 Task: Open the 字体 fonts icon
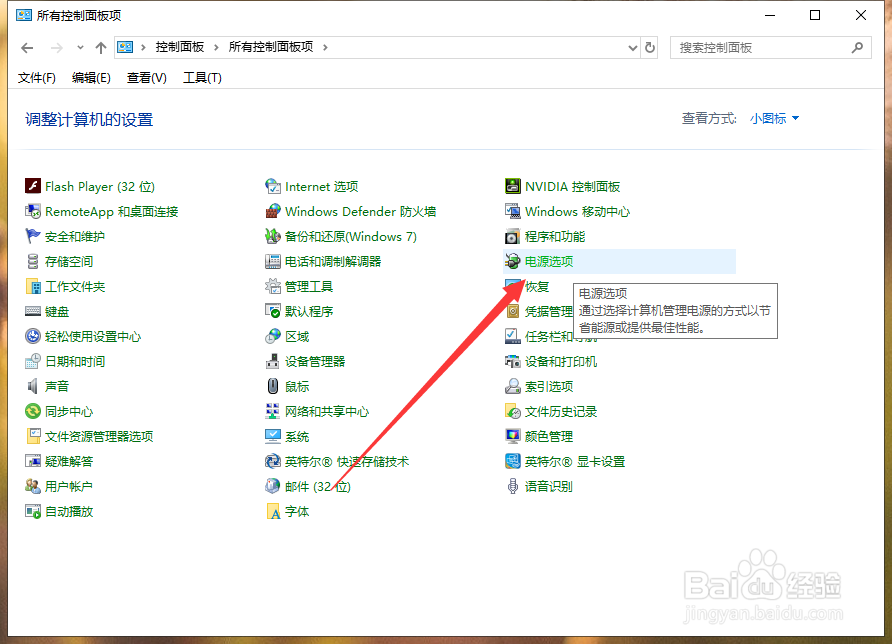click(x=273, y=511)
